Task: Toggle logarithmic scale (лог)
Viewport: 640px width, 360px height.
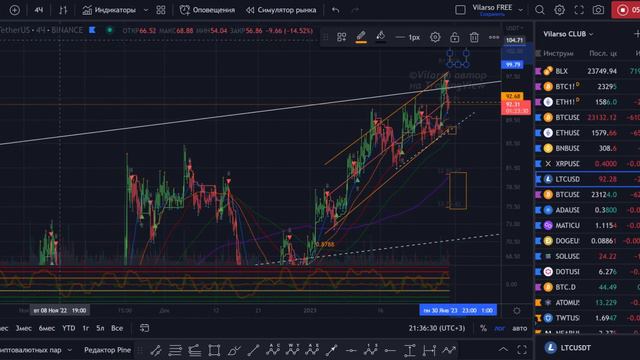Action: coord(500,328)
